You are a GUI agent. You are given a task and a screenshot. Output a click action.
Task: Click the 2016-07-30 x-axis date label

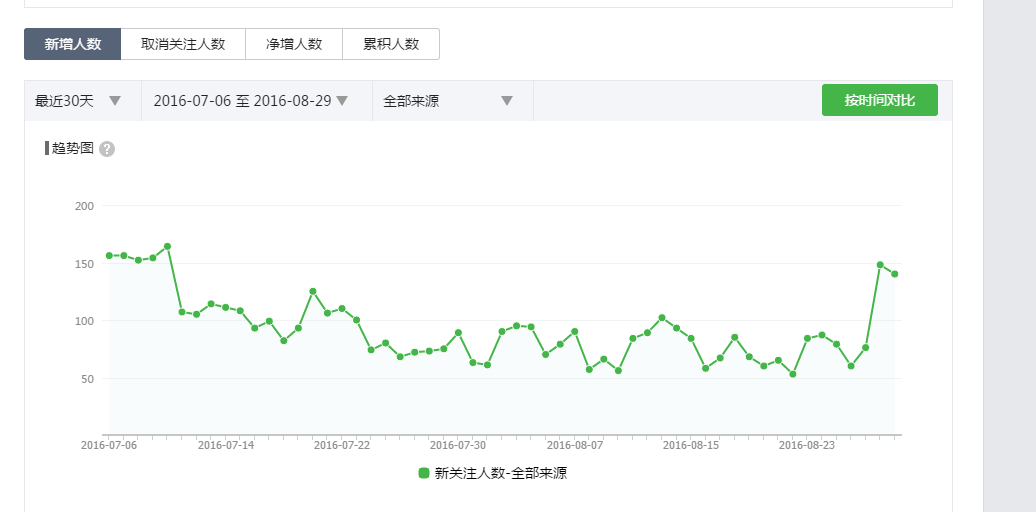pos(458,445)
